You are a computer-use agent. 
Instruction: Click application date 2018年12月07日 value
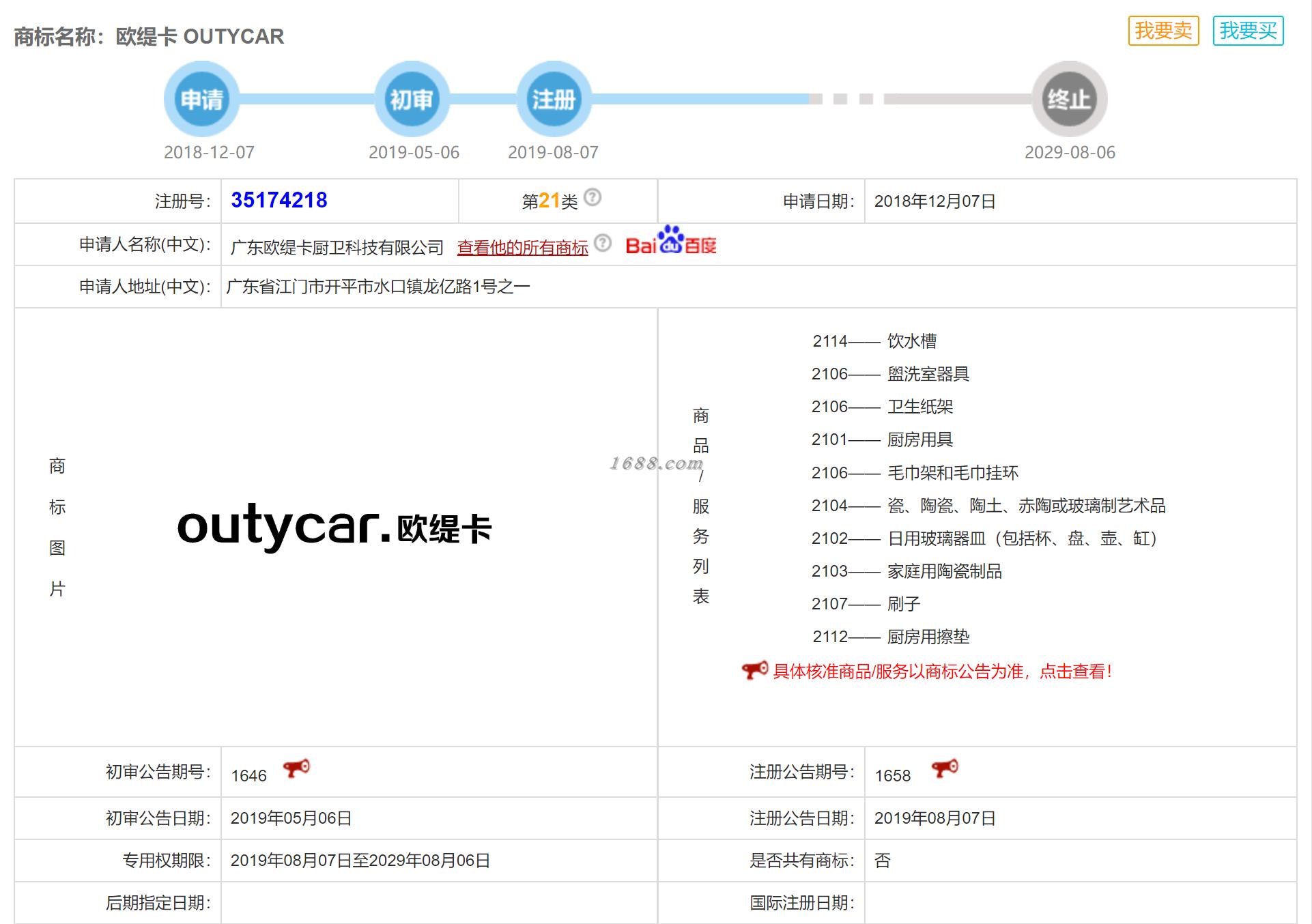tap(935, 201)
